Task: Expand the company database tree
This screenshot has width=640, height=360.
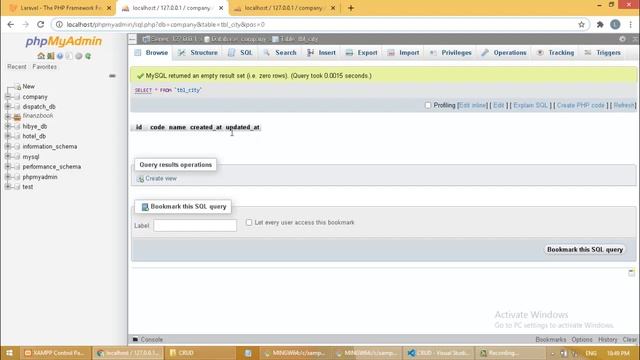Action: (x=8, y=97)
